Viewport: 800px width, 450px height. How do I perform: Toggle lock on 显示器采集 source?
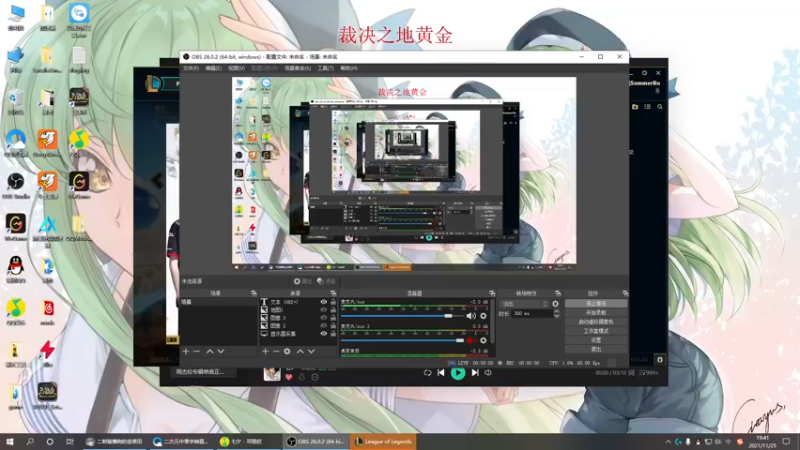[333, 334]
